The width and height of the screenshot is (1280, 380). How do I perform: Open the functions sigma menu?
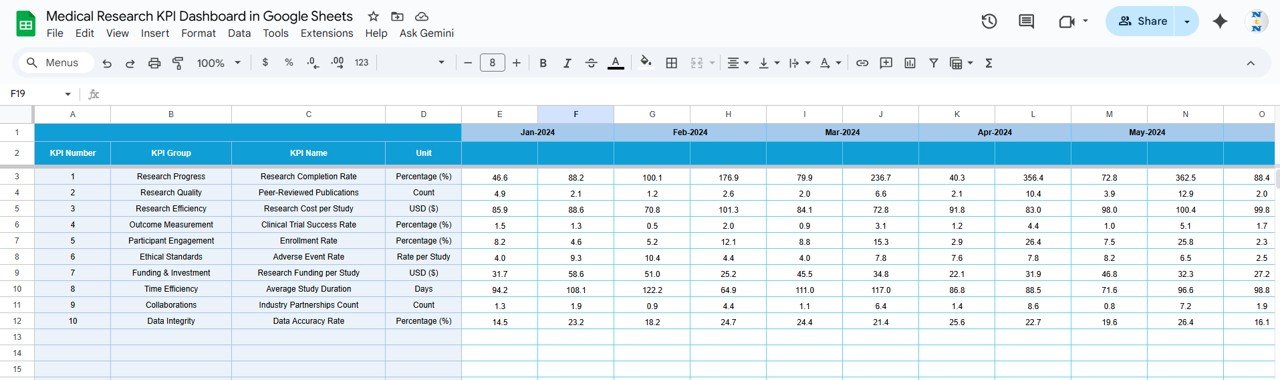pyautogui.click(x=989, y=63)
